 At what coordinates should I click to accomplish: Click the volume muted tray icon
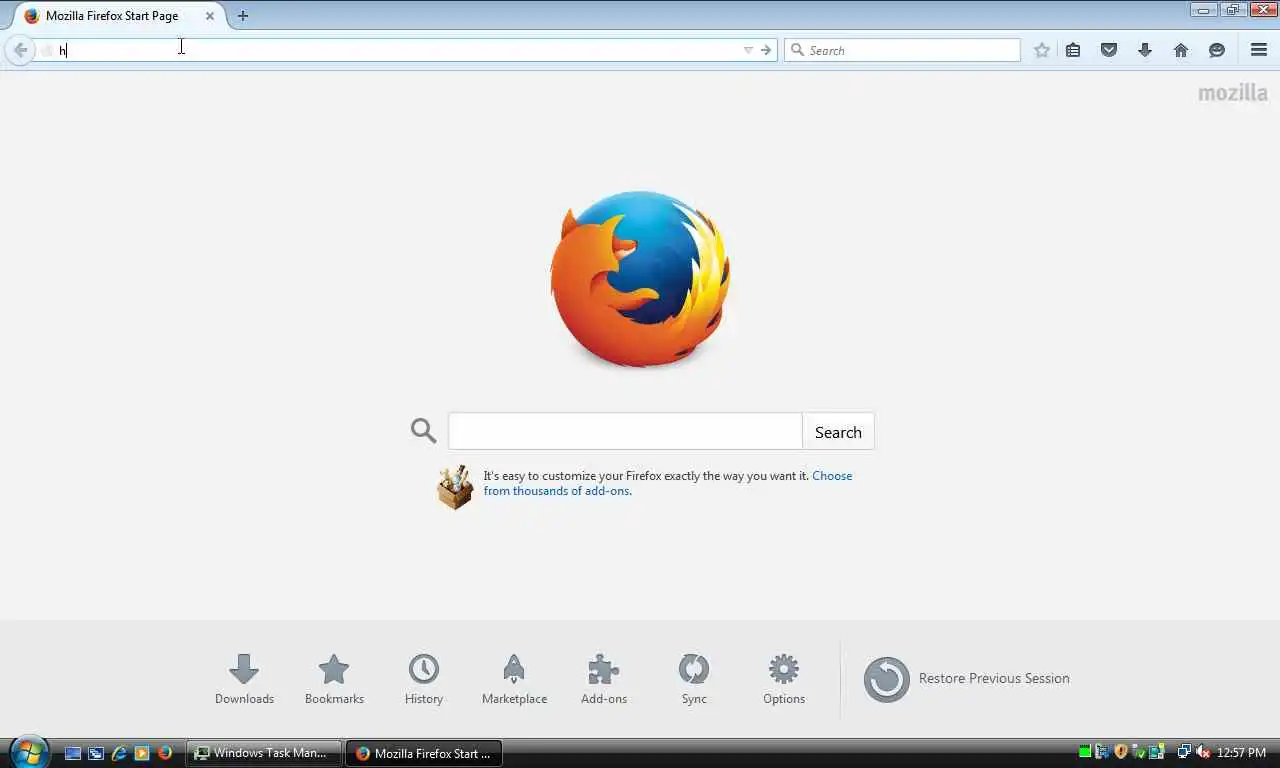coord(1204,752)
